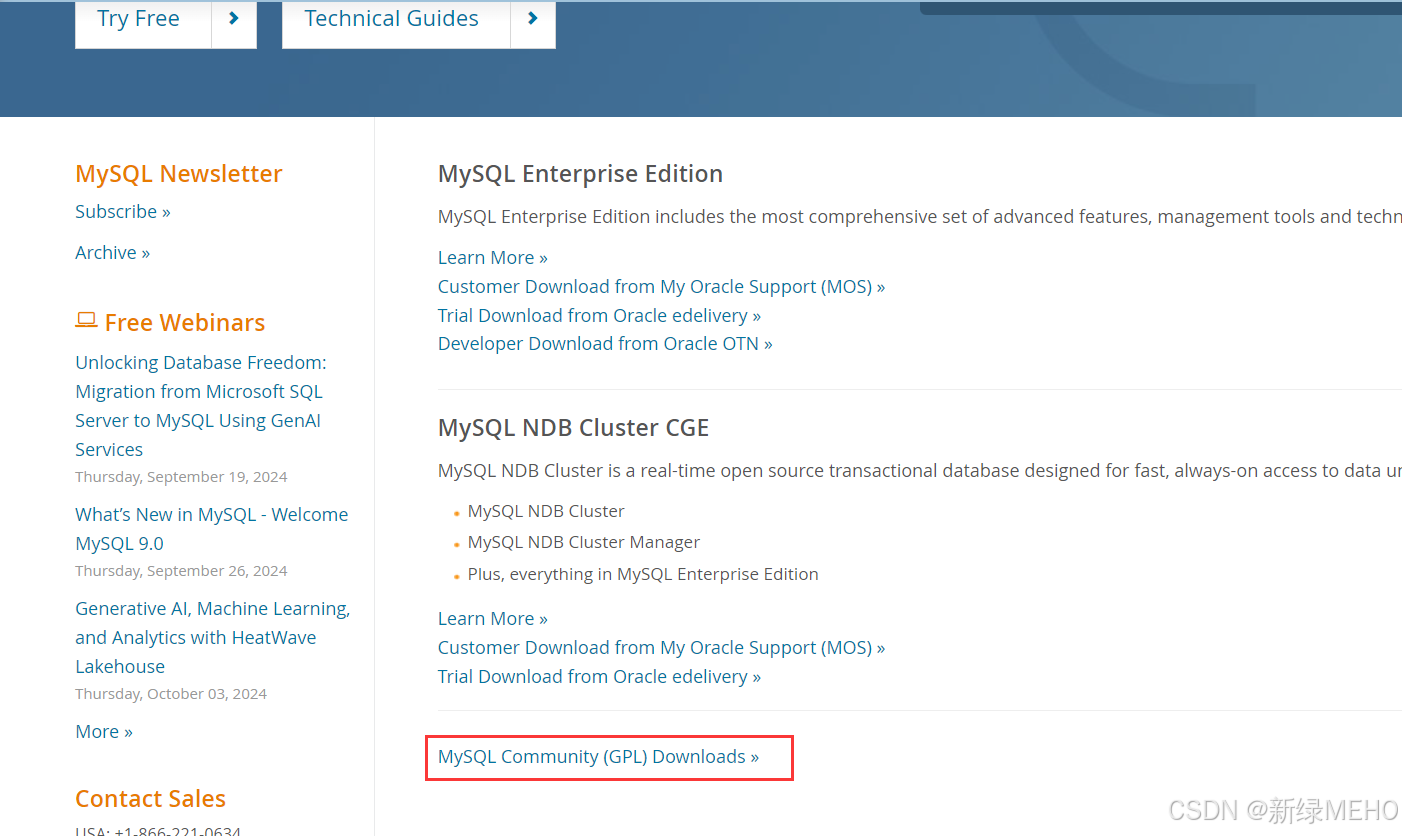Viewport: 1402px width, 836px height.
Task: Open NDB Cluster Trial Download from edelivery
Action: pyautogui.click(x=599, y=677)
